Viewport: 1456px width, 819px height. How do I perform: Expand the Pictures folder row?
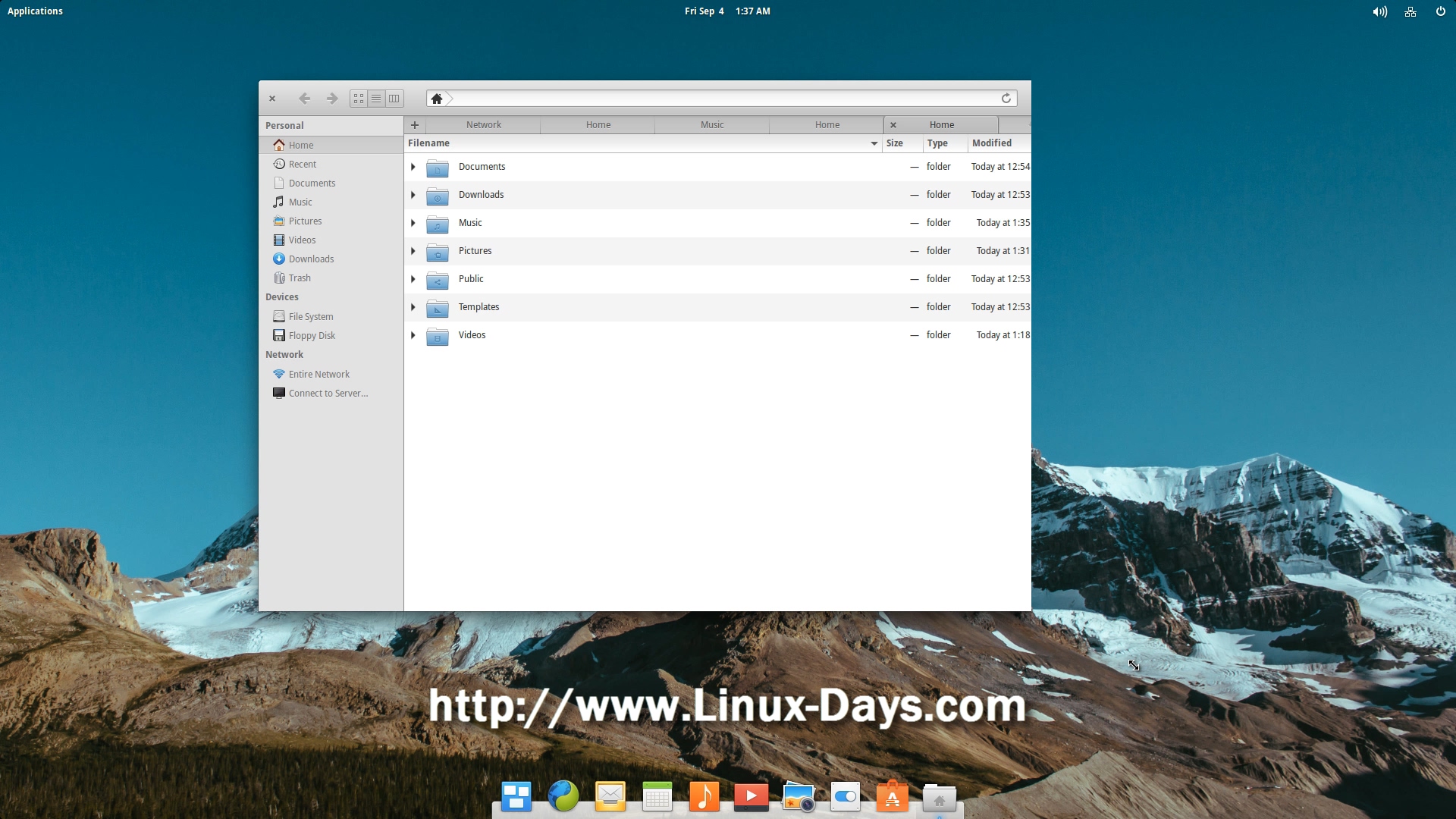[x=413, y=251]
